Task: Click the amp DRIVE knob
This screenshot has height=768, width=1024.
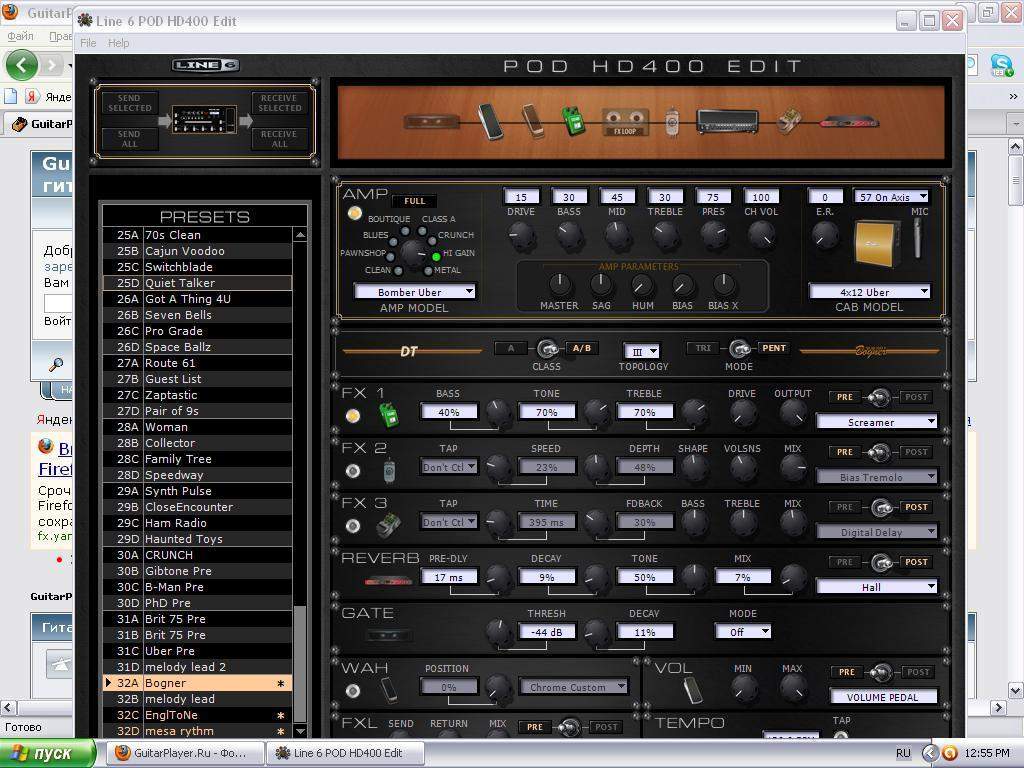Action: point(521,236)
